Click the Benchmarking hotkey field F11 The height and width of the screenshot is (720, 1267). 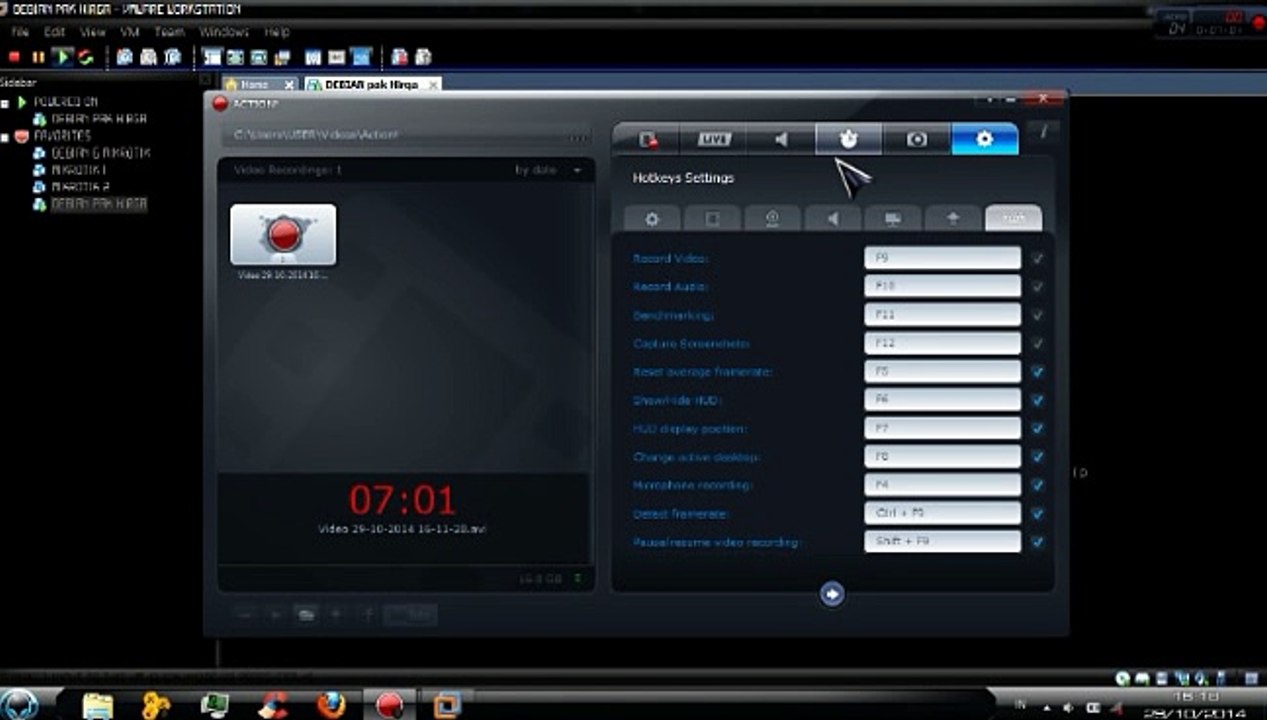coord(942,314)
